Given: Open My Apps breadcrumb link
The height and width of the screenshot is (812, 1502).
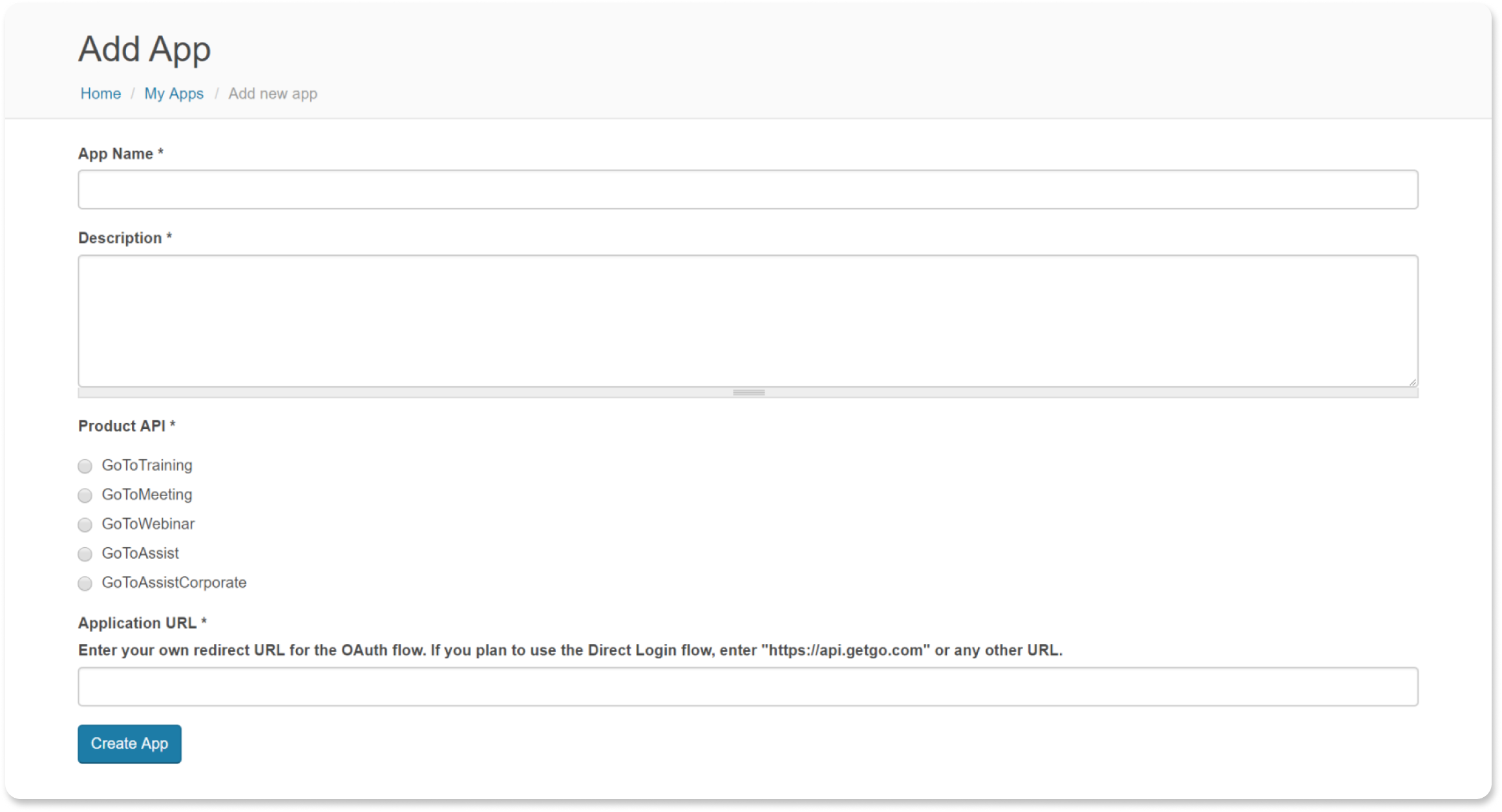Looking at the screenshot, I should (x=174, y=94).
